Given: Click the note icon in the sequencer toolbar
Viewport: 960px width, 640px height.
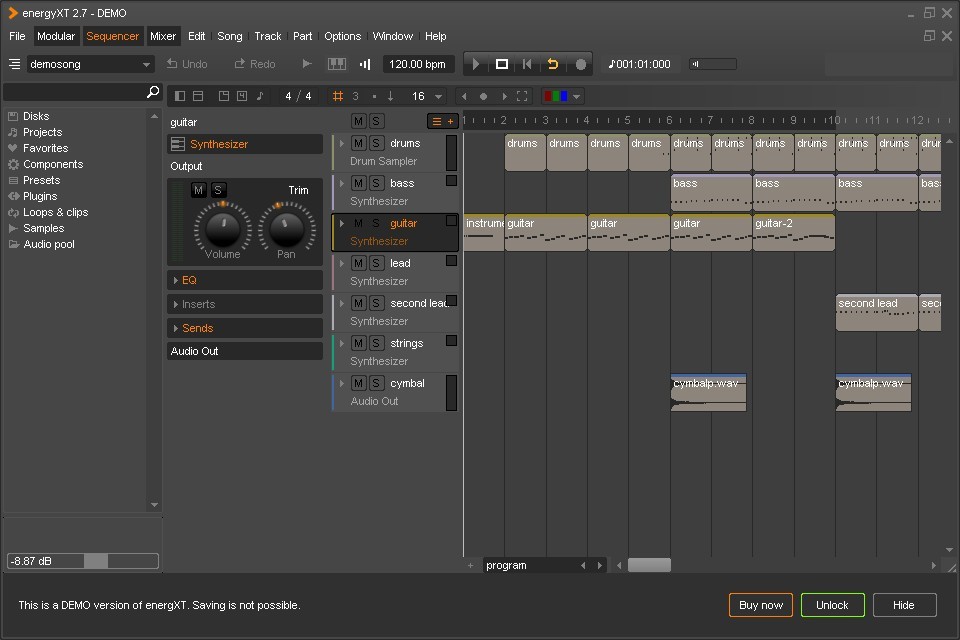Looking at the screenshot, I should coord(260,96).
